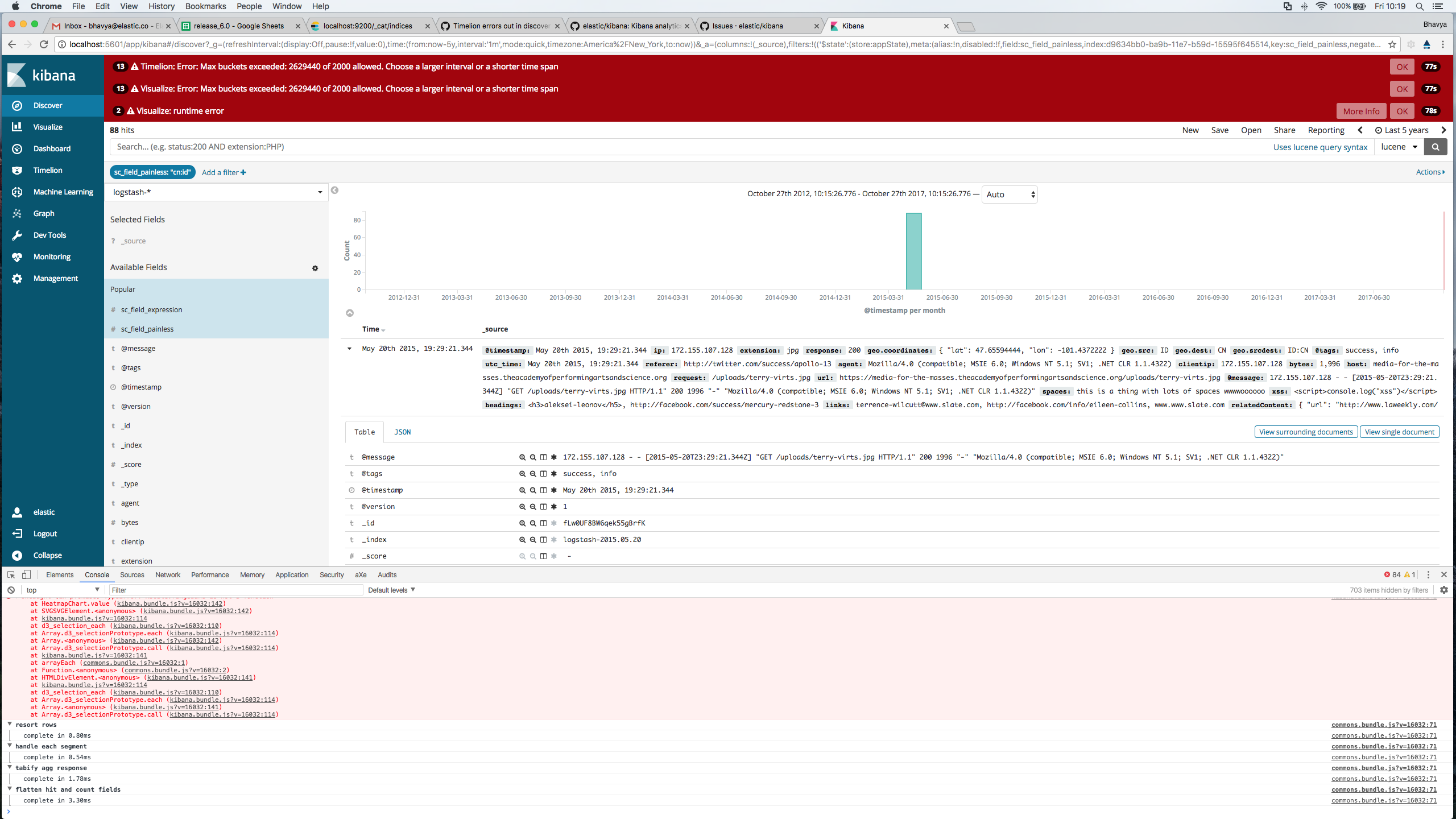This screenshot has height=819, width=1456.
Task: Filter for presence of the _id field
Action: click(553, 523)
